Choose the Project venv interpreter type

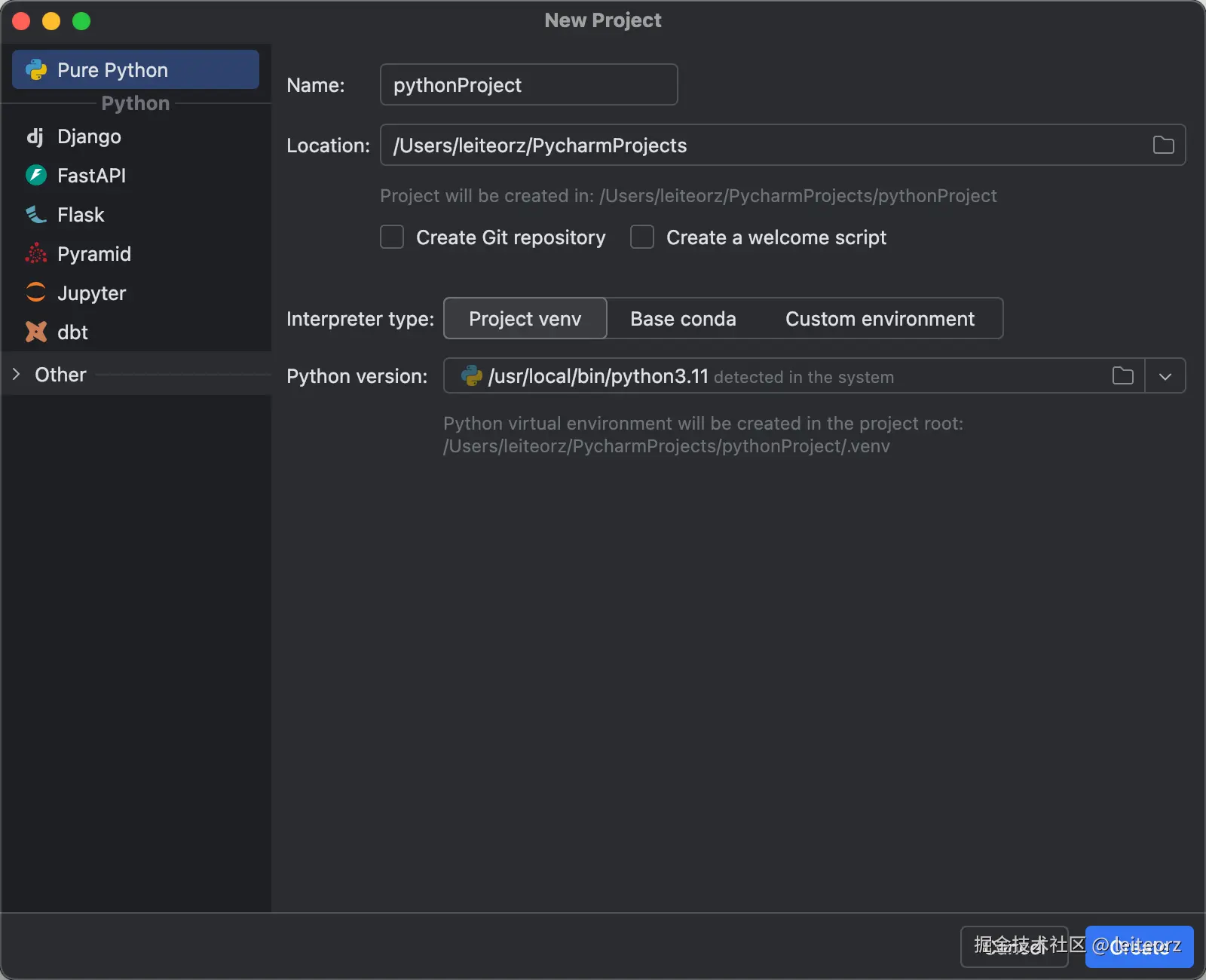[525, 319]
